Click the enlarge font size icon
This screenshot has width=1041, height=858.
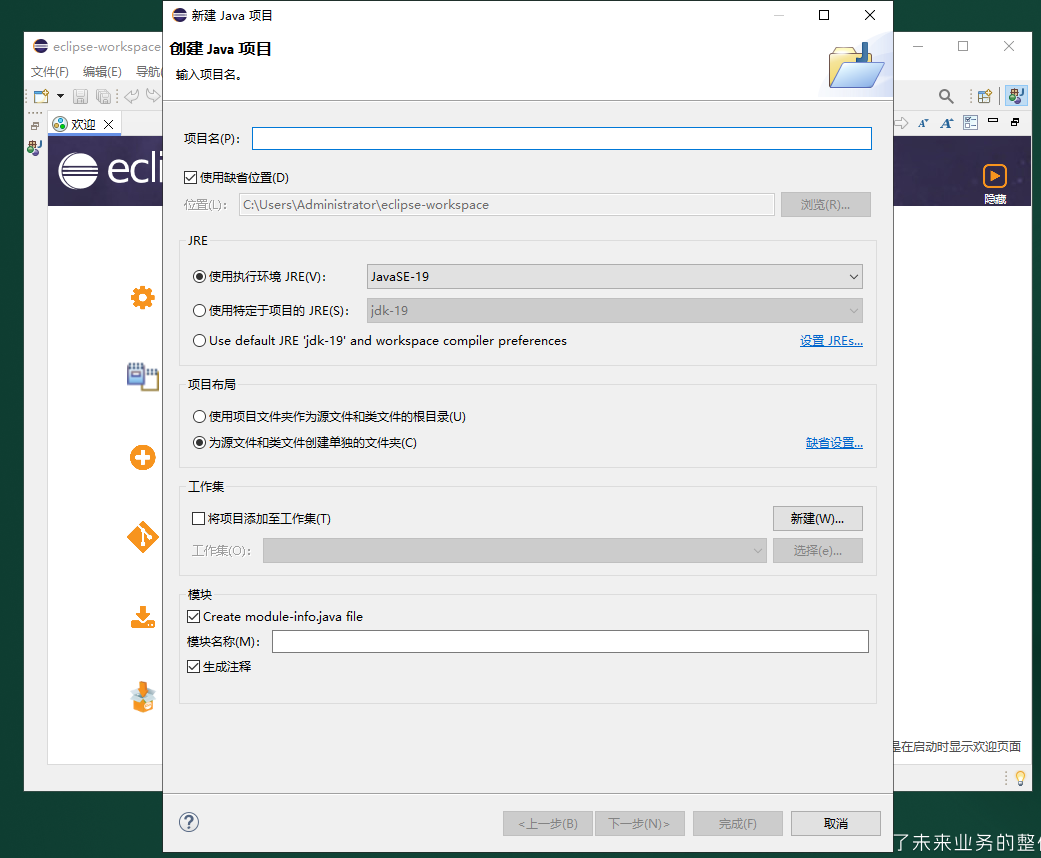coord(947,123)
